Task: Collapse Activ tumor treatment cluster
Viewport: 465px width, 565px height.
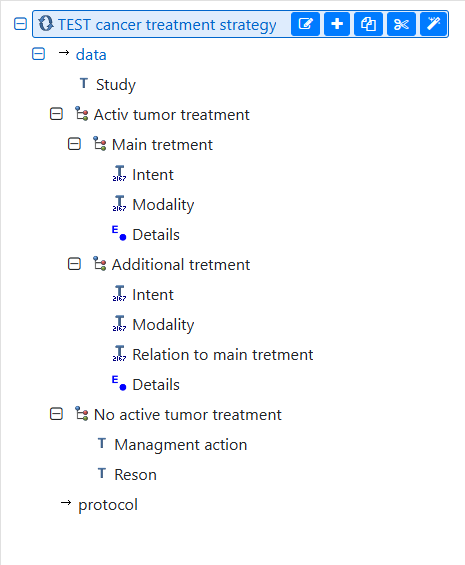Action: point(56,114)
